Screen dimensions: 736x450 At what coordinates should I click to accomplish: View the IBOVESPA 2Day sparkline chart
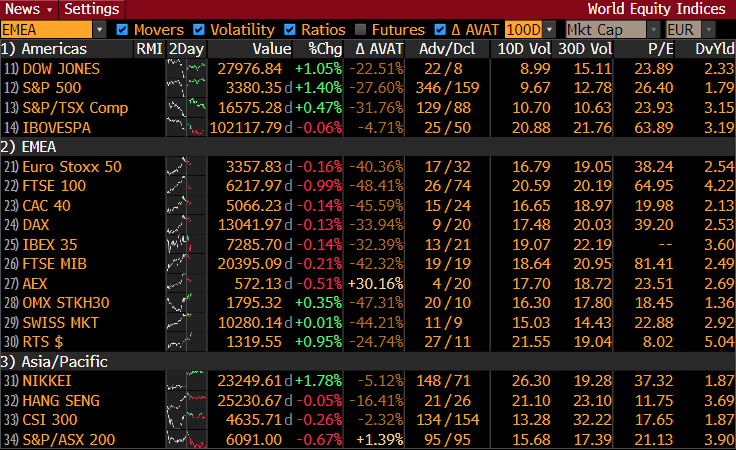pyautogui.click(x=186, y=128)
